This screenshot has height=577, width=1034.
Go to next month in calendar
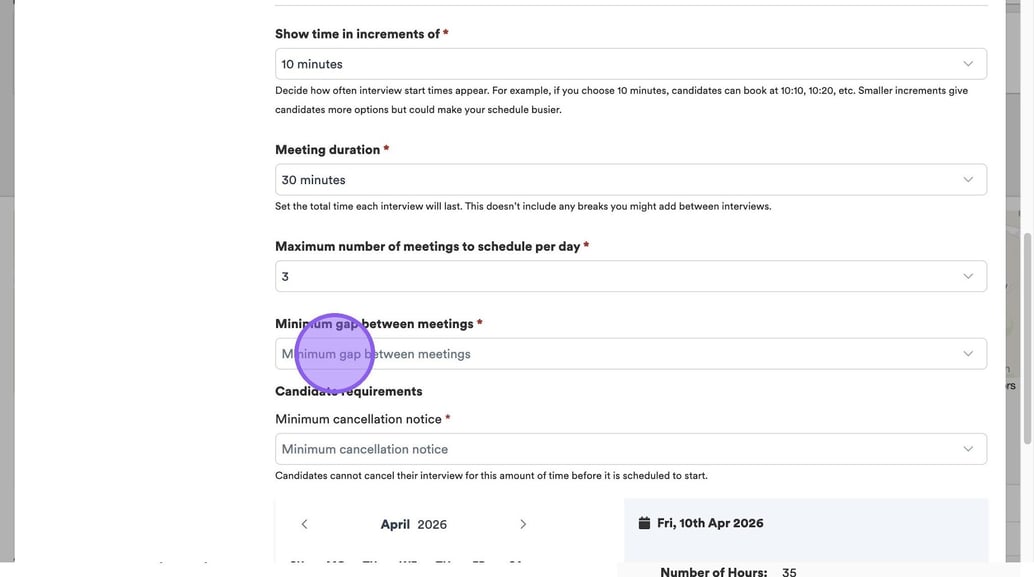523,524
